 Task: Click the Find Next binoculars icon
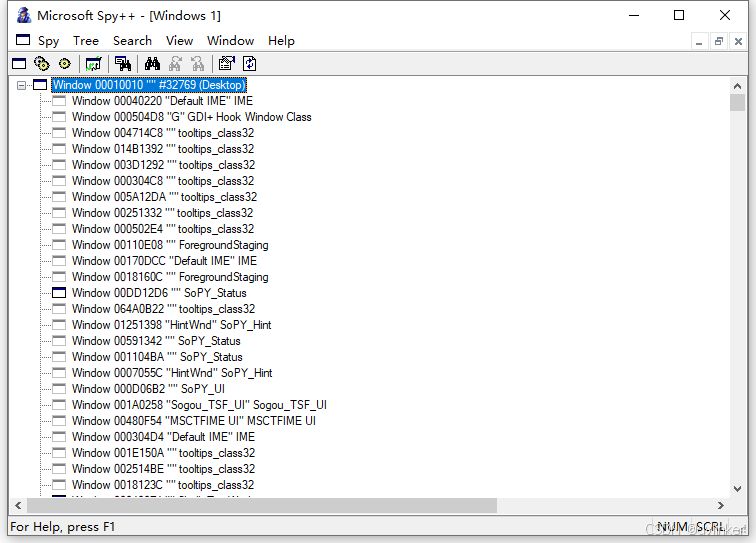(x=175, y=64)
